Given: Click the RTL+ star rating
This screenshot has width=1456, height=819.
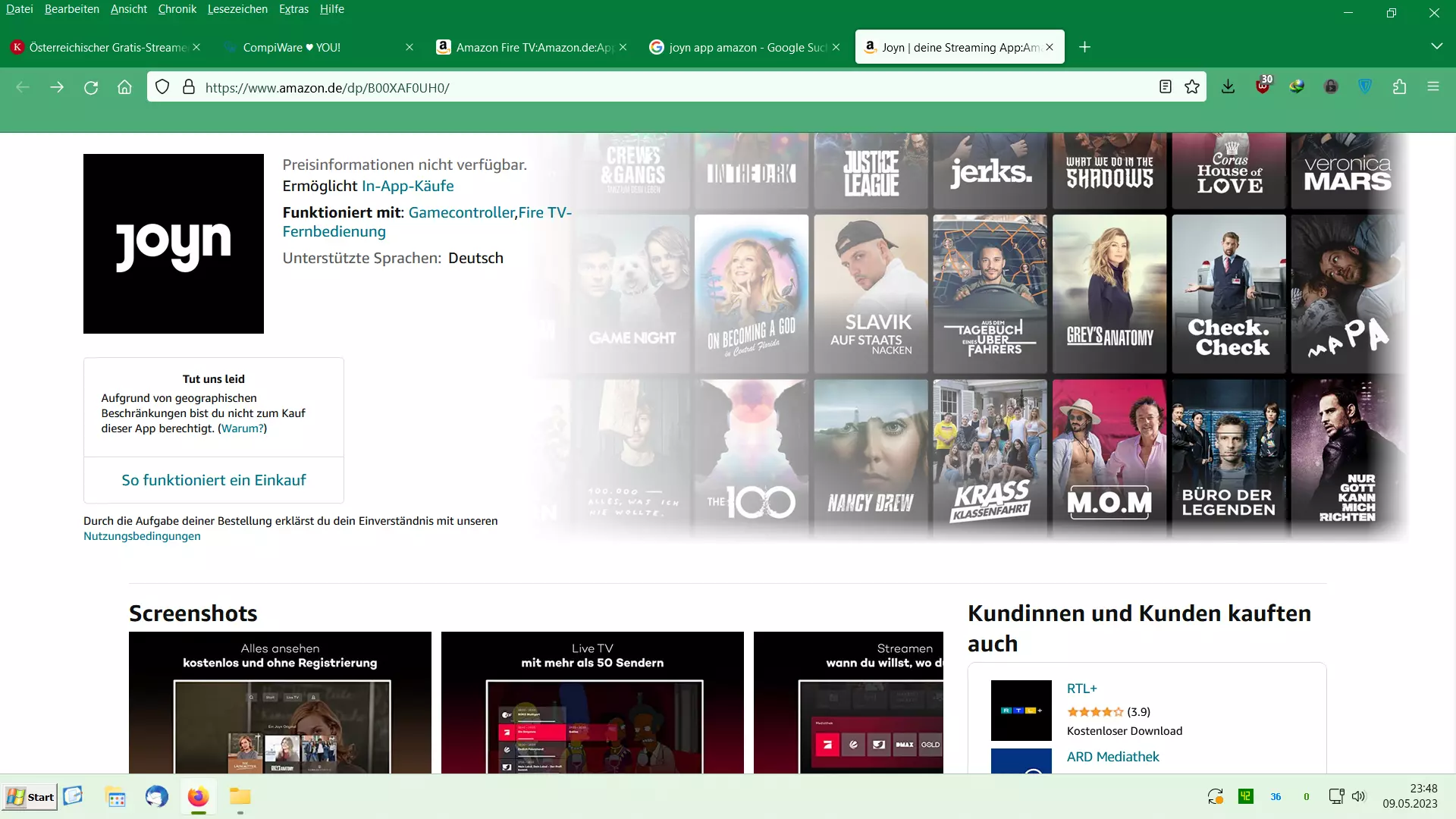Looking at the screenshot, I should point(1095,712).
